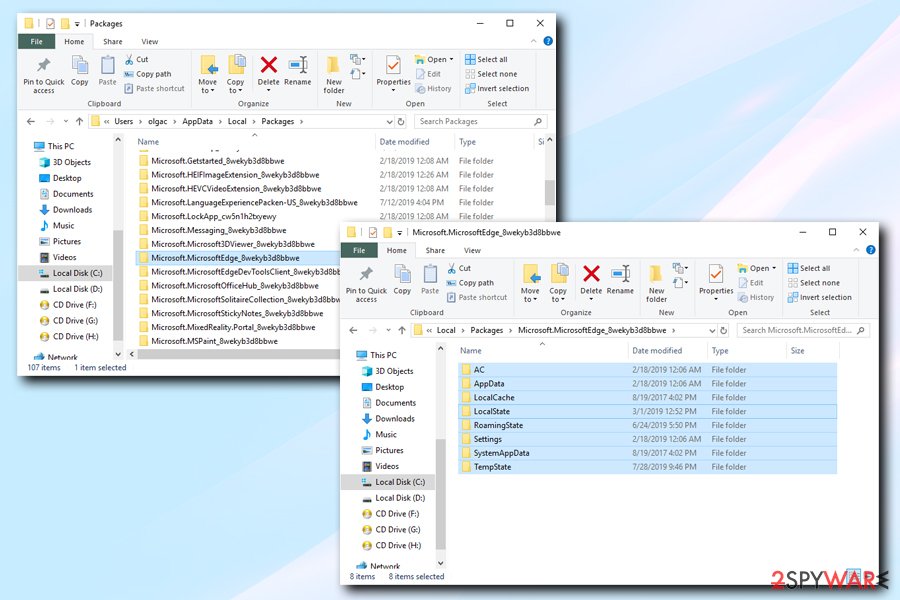Click New folder in Packages window ribbon
Image resolution: width=900 pixels, height=600 pixels.
pyautogui.click(x=333, y=75)
